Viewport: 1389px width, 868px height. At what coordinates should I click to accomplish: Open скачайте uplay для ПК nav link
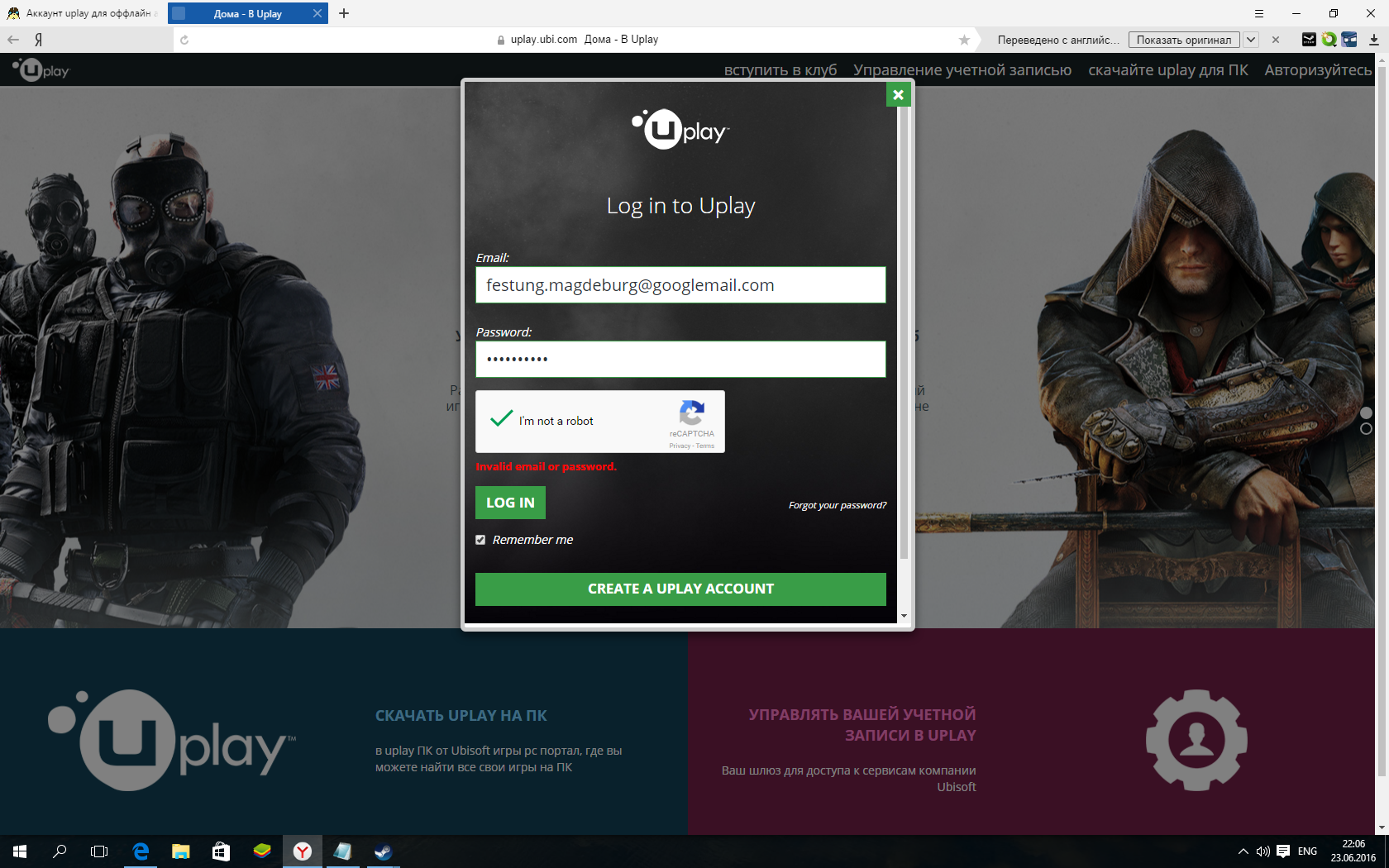coord(1168,70)
